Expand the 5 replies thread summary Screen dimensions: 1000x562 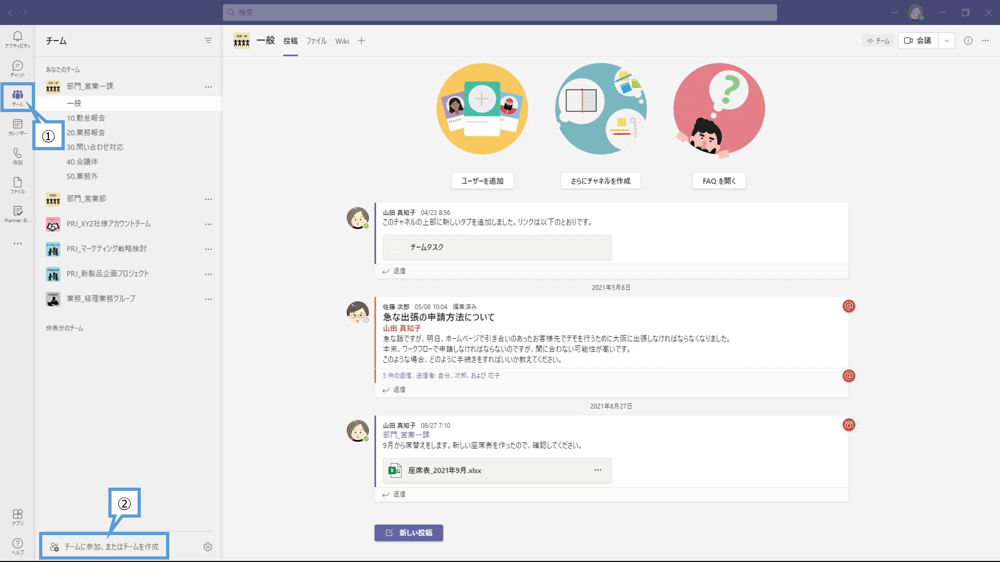[441, 376]
